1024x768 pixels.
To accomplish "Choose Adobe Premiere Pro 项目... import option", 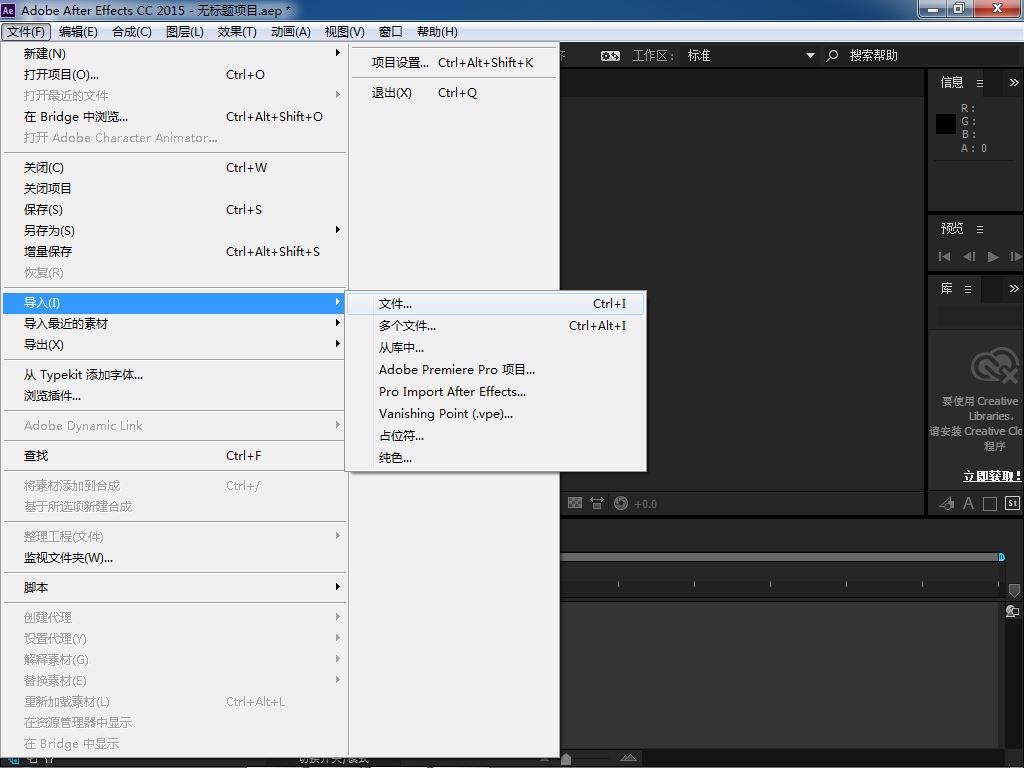I will [x=496, y=370].
